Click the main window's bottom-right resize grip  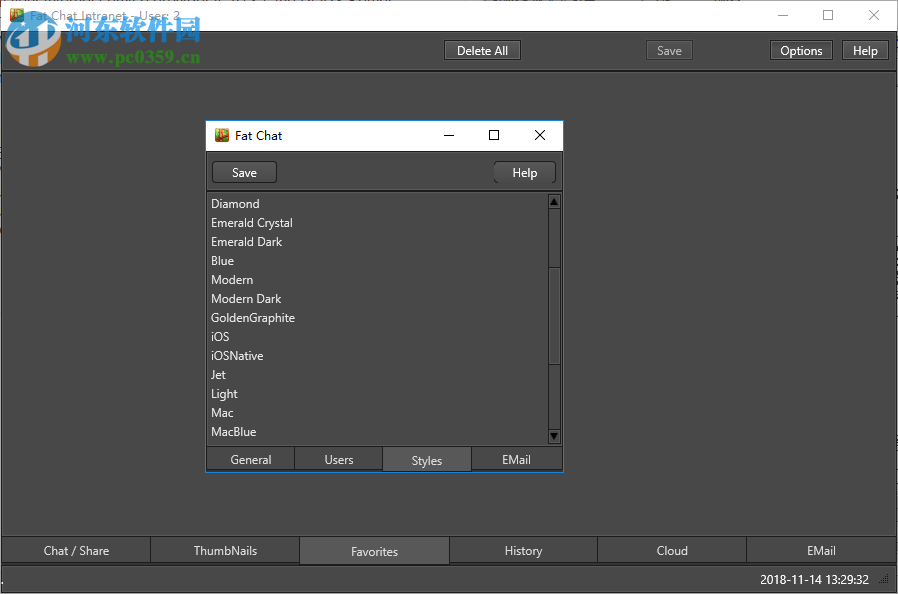(884, 580)
